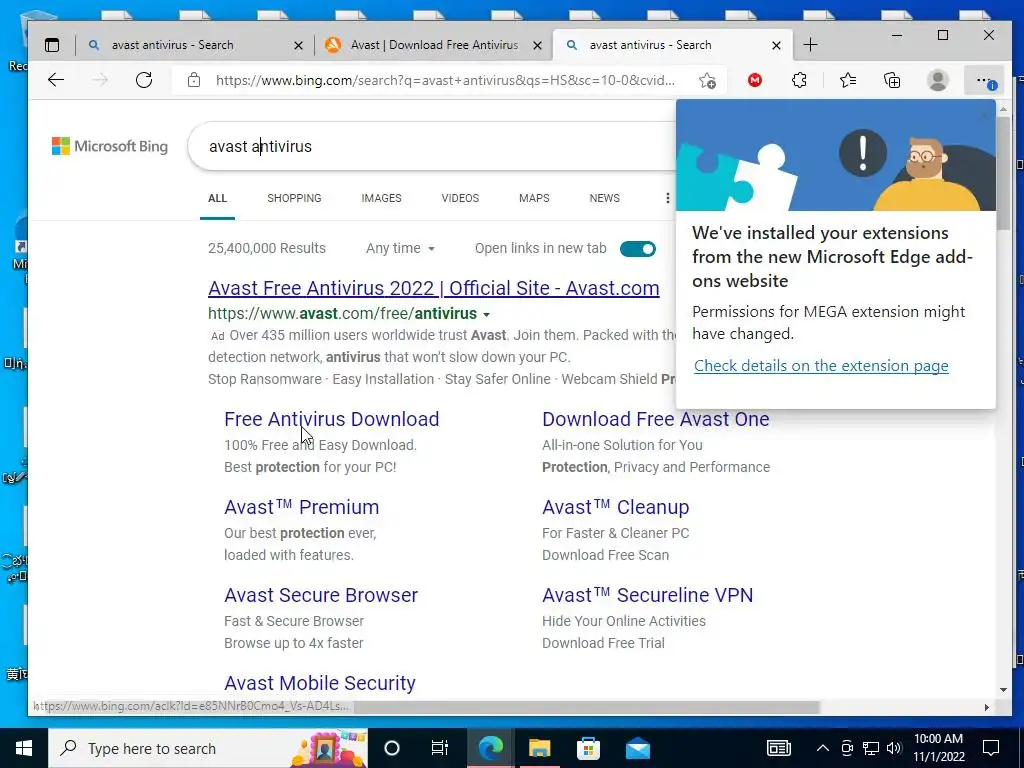Go back using the browser back arrow
This screenshot has height=768, width=1024.
click(x=56, y=80)
